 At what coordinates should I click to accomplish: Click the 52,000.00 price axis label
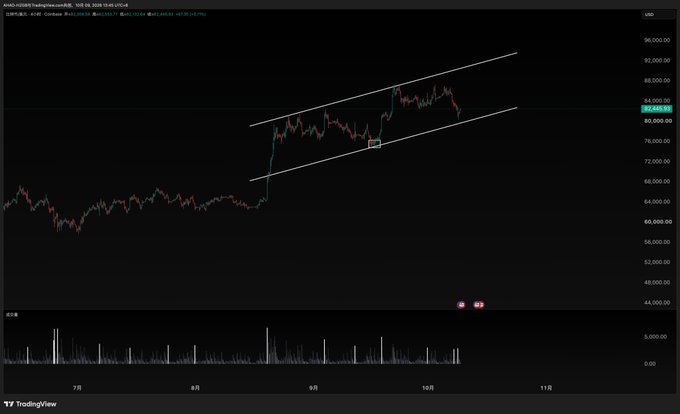pyautogui.click(x=657, y=262)
